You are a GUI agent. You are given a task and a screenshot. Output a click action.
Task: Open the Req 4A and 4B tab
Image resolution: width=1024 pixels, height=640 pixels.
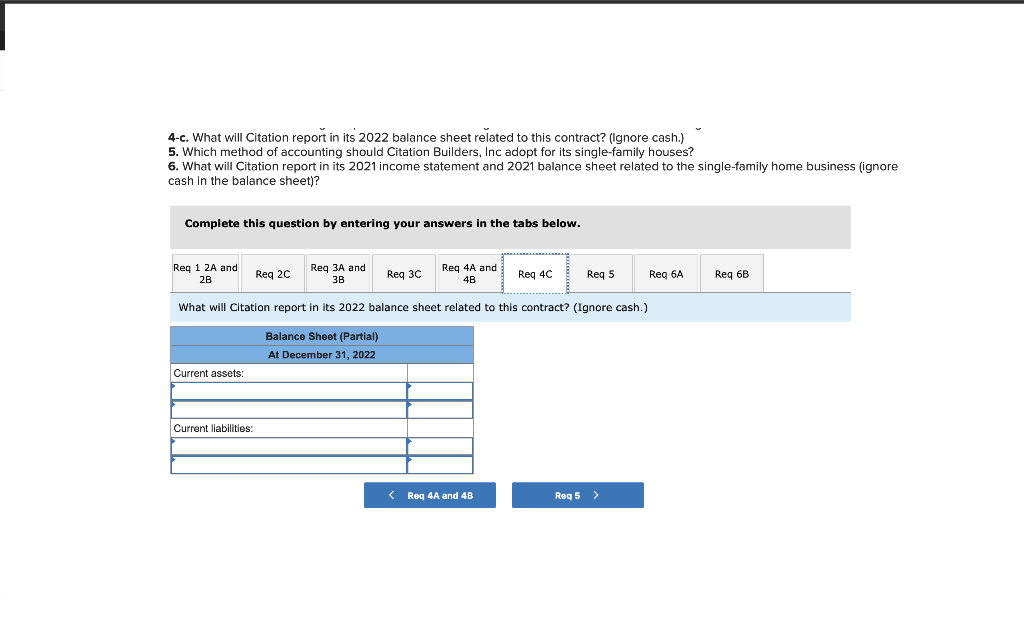pos(469,273)
